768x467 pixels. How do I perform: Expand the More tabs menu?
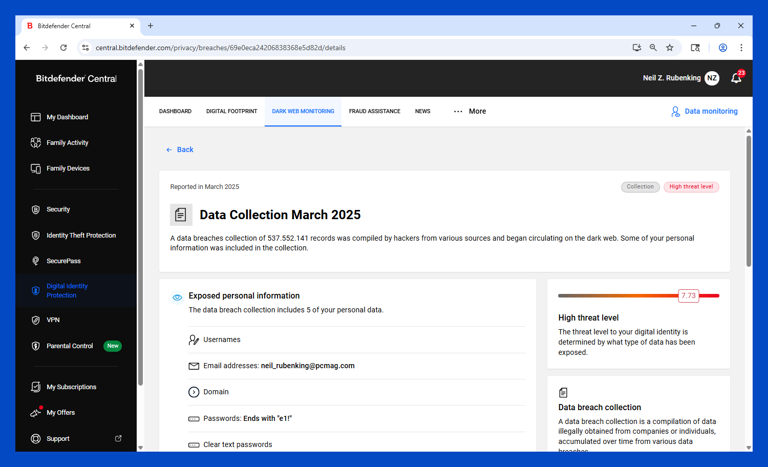coord(470,111)
